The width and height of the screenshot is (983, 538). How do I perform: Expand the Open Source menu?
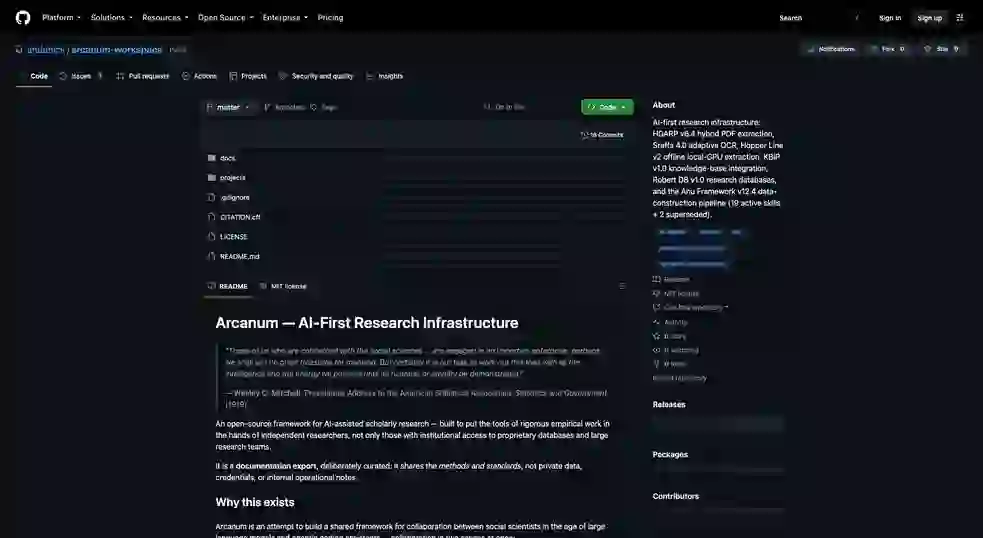point(225,18)
